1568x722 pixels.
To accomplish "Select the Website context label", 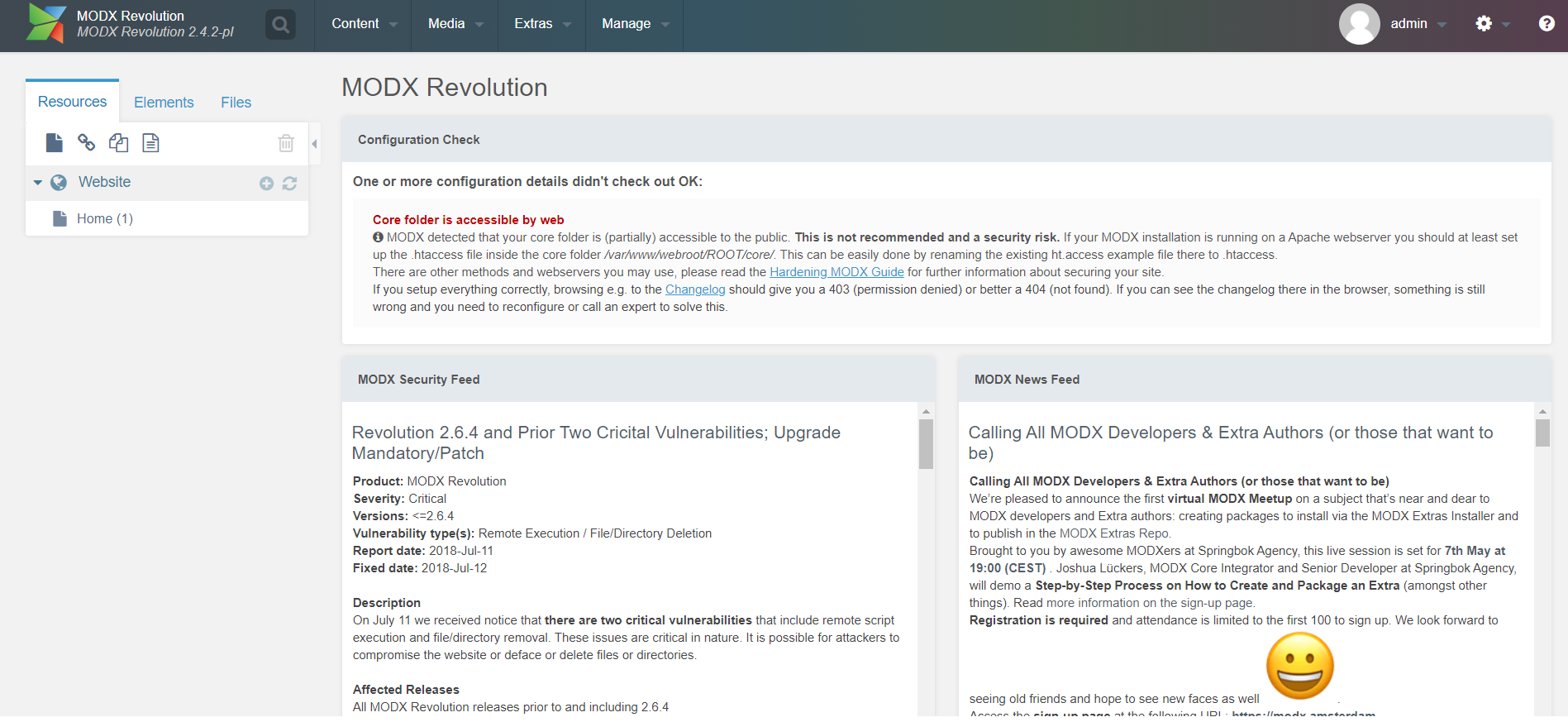I will pyautogui.click(x=104, y=182).
